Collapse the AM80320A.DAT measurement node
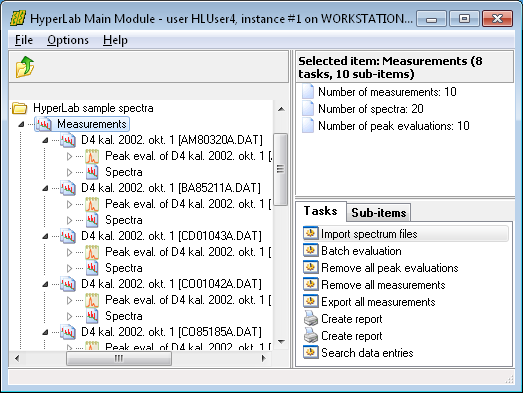523x393 pixels. pyautogui.click(x=45, y=140)
